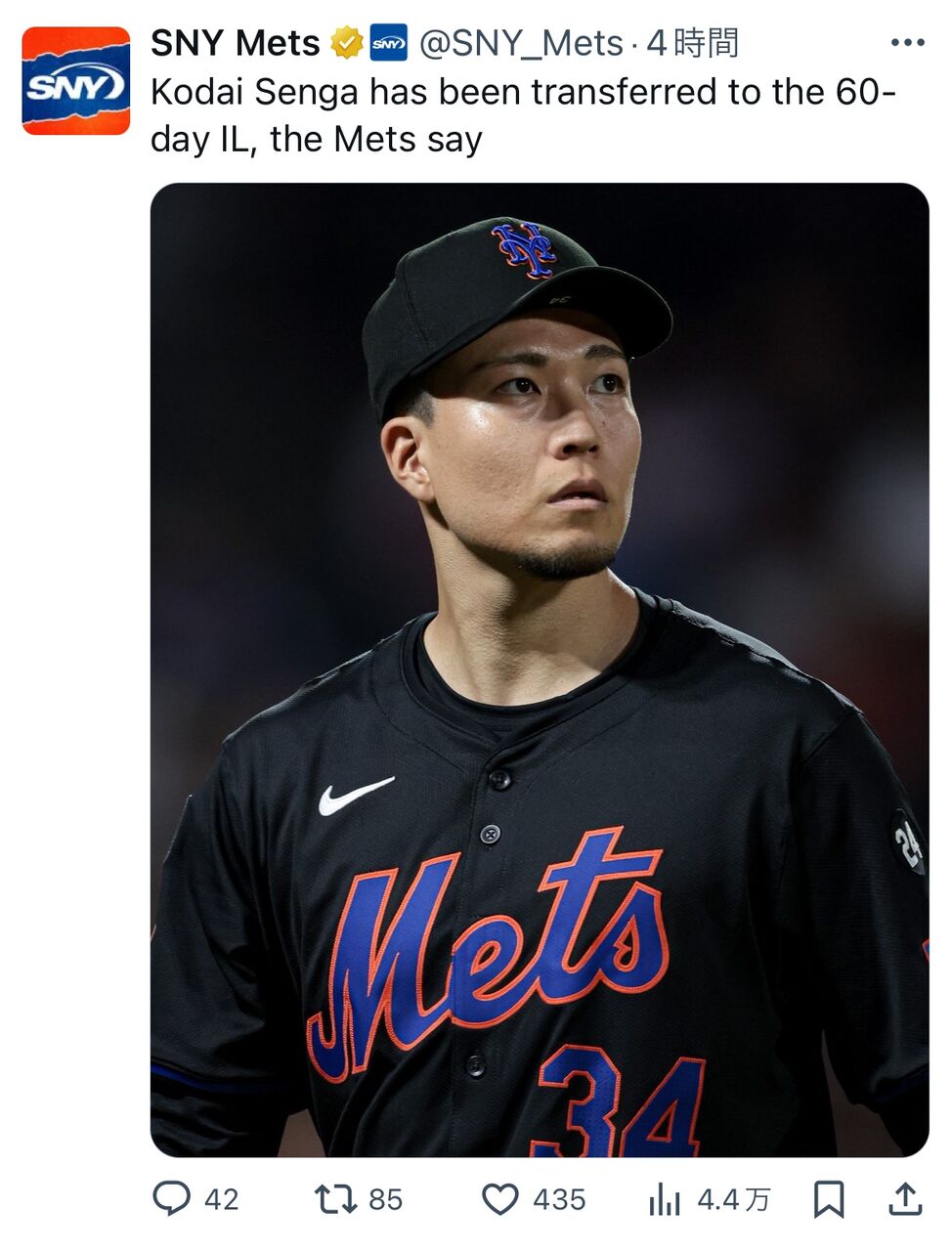Open the share upload icon
952x1251 pixels.
[x=905, y=1199]
